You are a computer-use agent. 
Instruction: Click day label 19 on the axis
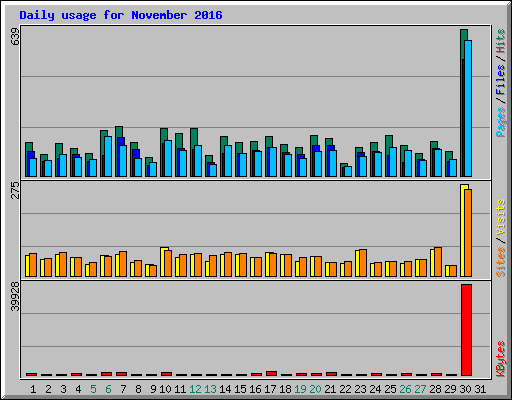coord(300,389)
